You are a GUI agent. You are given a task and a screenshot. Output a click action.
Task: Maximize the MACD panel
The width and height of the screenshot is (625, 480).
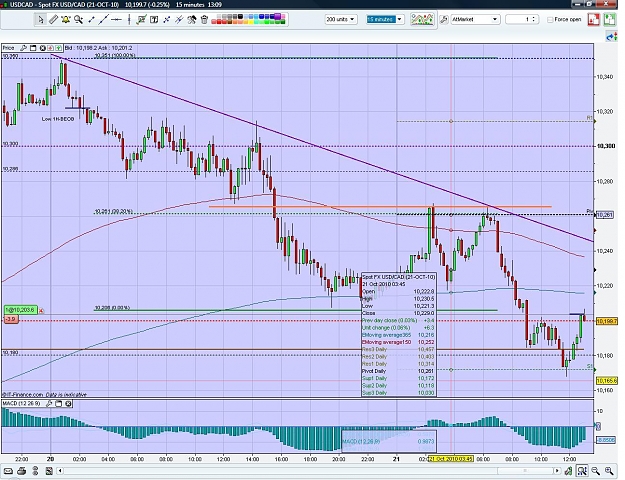(59, 403)
